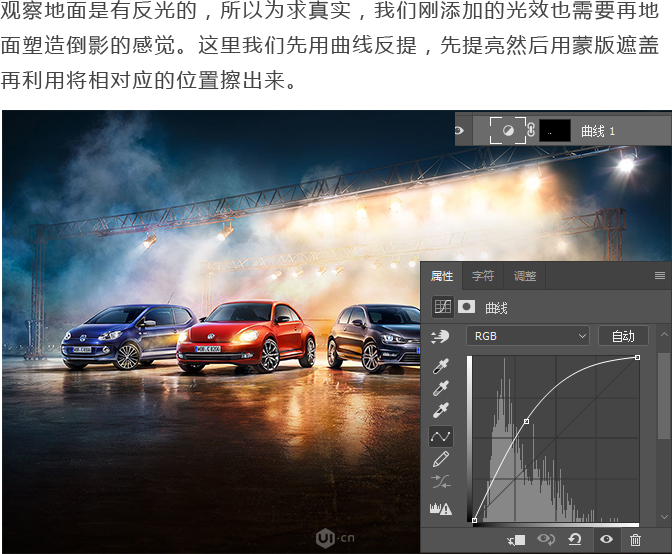The width and height of the screenshot is (672, 554).
Task: Select the black point eyedropper
Action: tap(440, 367)
